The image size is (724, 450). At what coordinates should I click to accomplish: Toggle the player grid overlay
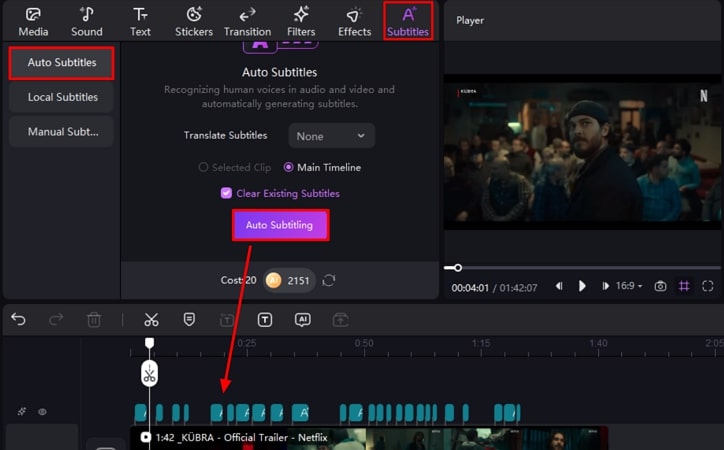[684, 286]
